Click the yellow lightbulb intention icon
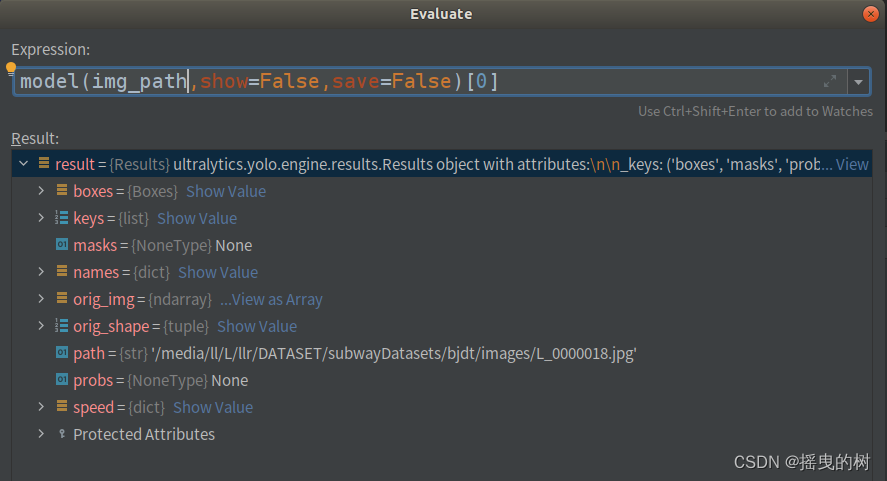 (x=10, y=69)
